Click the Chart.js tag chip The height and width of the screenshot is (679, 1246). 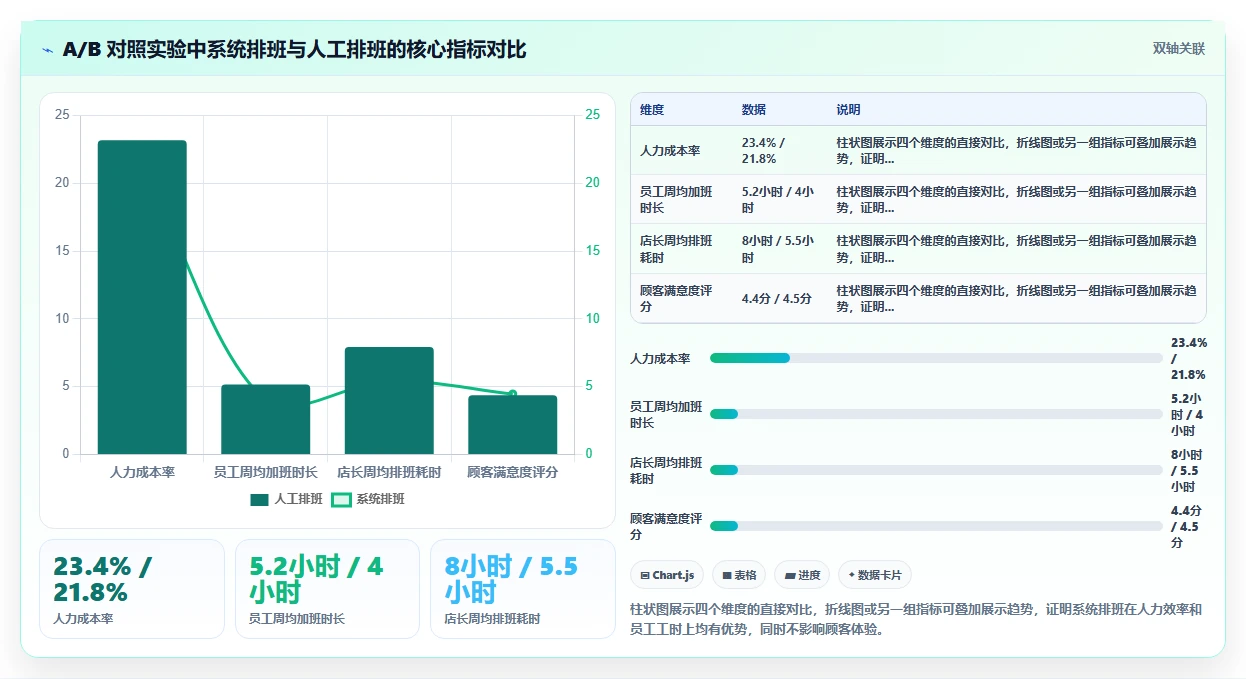click(x=667, y=575)
